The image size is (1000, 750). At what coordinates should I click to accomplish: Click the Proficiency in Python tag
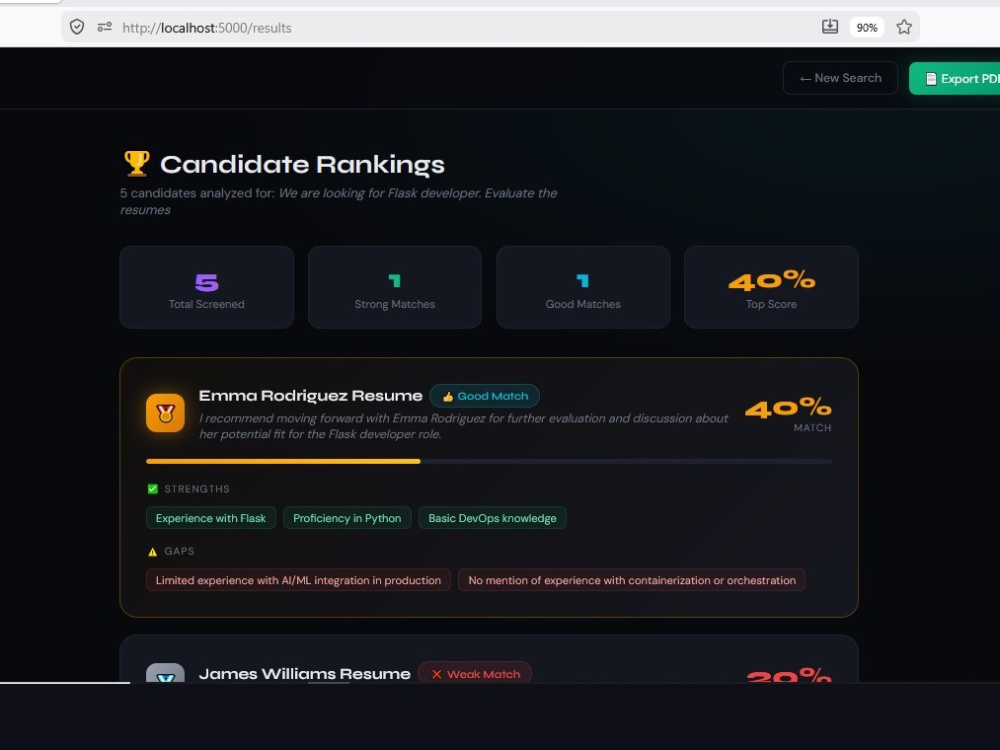pos(347,518)
